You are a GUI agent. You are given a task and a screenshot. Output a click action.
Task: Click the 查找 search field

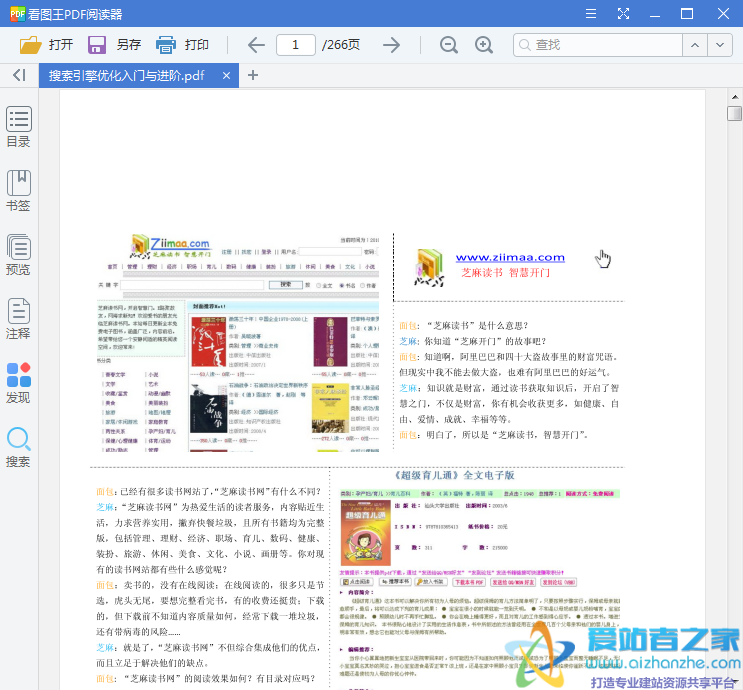coord(598,45)
